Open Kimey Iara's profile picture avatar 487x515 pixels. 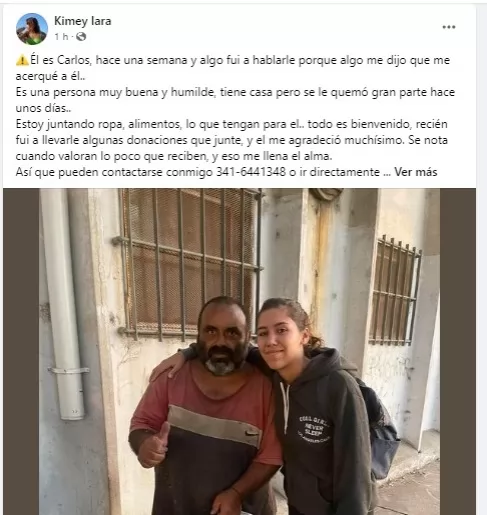pyautogui.click(x=32, y=29)
